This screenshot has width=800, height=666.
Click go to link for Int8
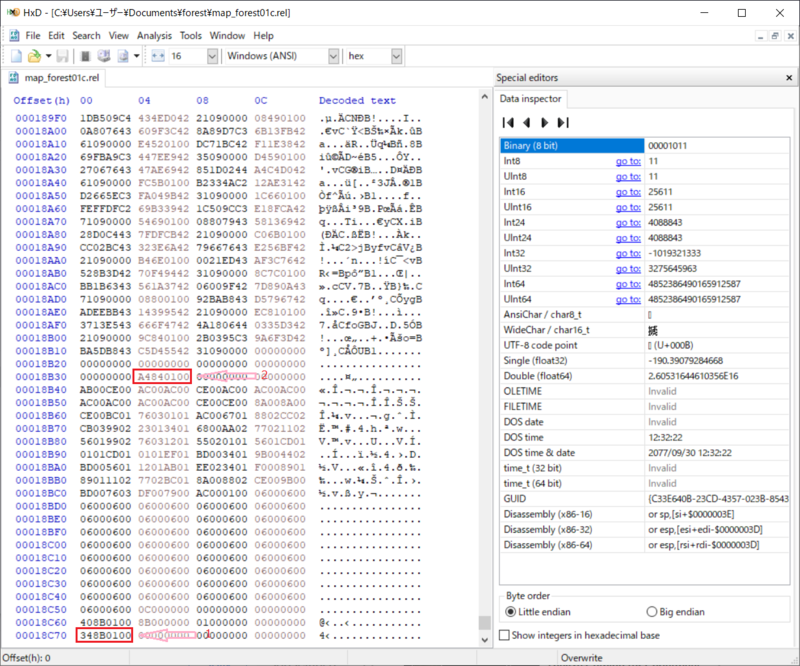point(628,161)
